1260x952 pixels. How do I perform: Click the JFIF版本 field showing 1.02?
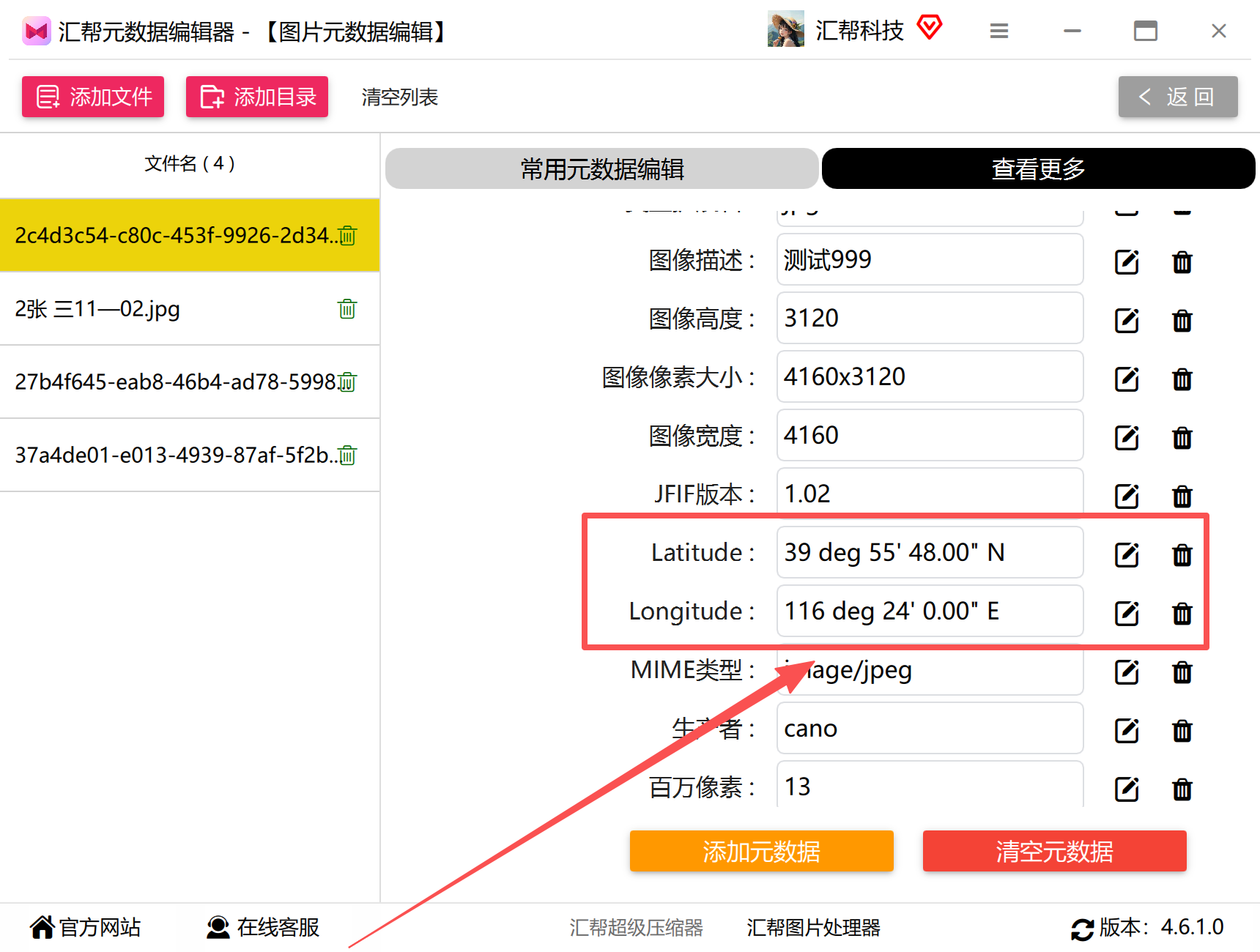coord(930,494)
